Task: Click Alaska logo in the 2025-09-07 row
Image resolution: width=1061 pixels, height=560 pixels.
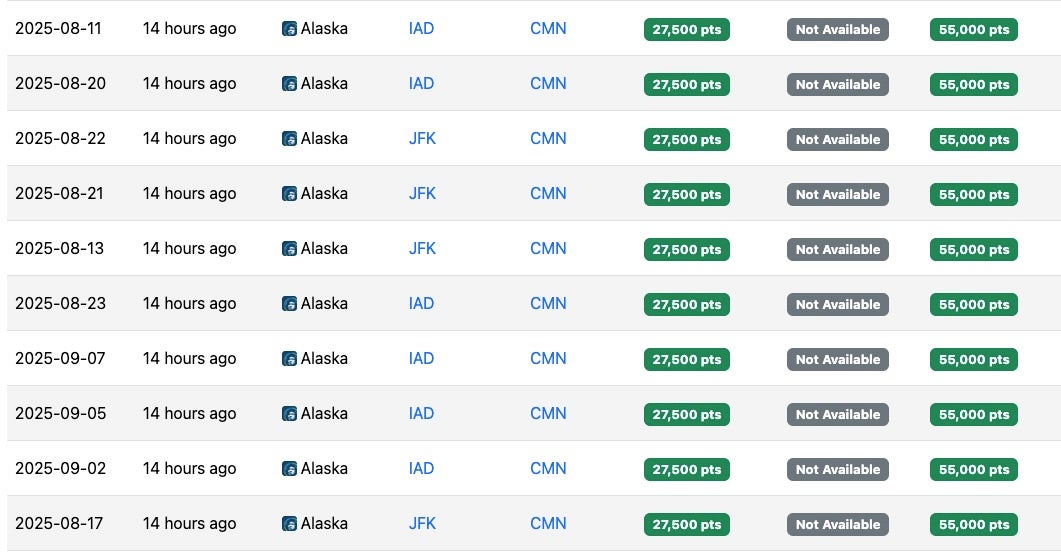Action: pyautogui.click(x=289, y=359)
